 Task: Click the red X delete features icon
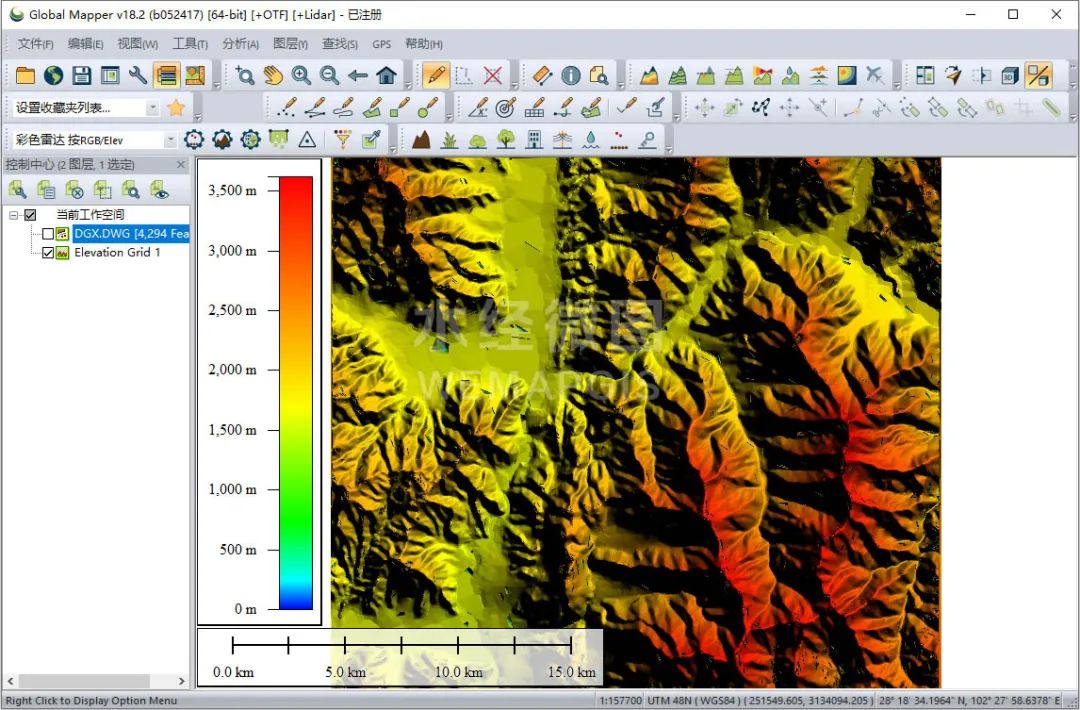pos(492,75)
